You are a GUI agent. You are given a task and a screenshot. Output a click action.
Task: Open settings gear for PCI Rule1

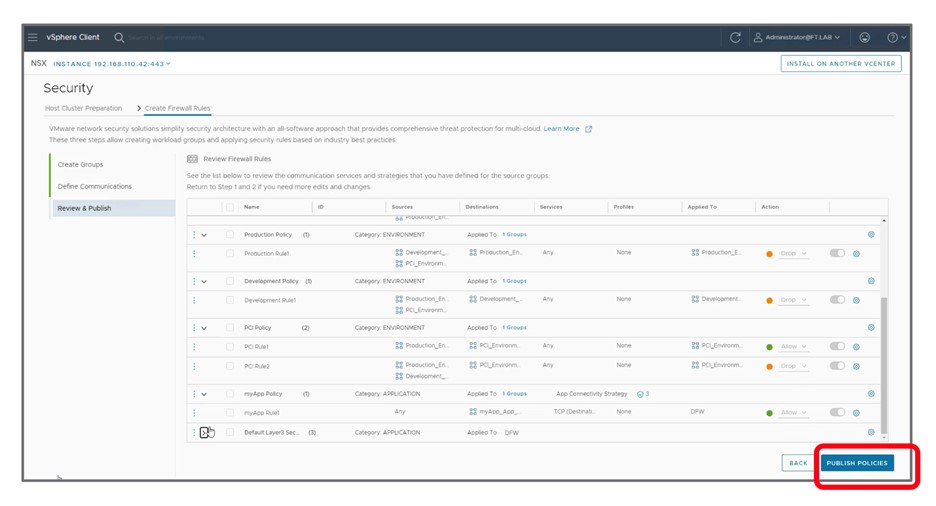(856, 347)
